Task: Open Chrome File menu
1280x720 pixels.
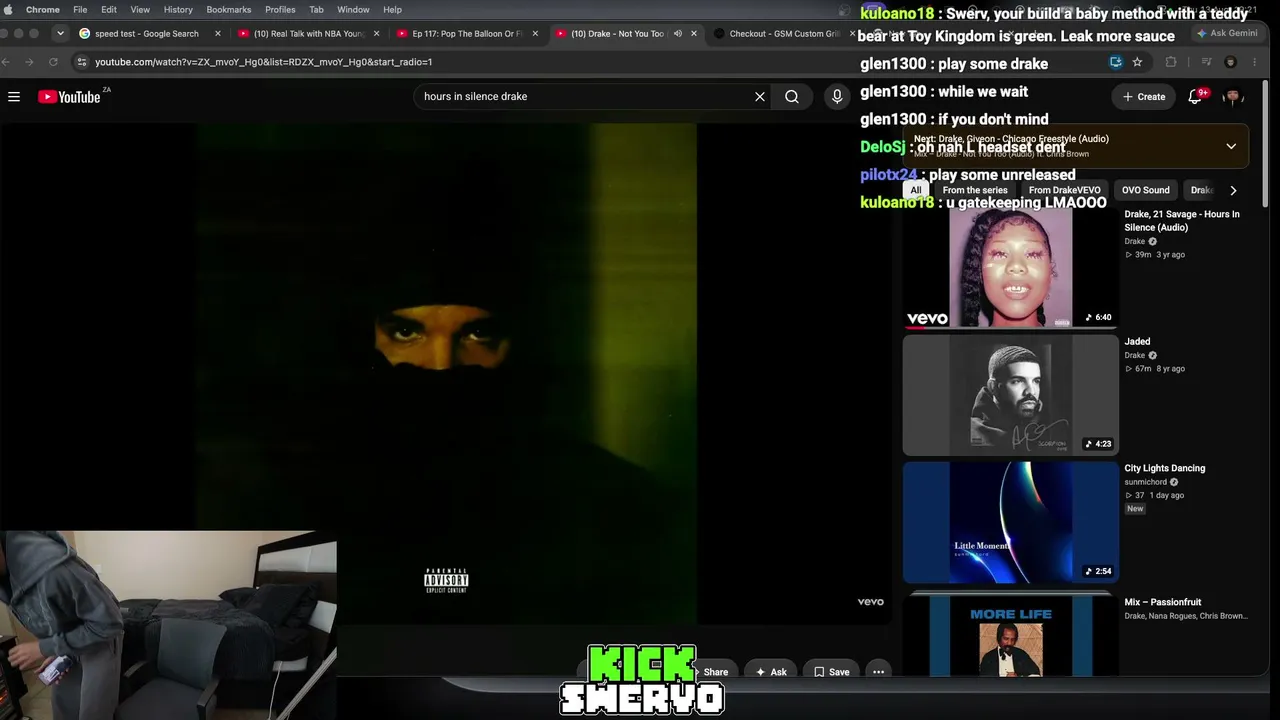Action: (80, 9)
